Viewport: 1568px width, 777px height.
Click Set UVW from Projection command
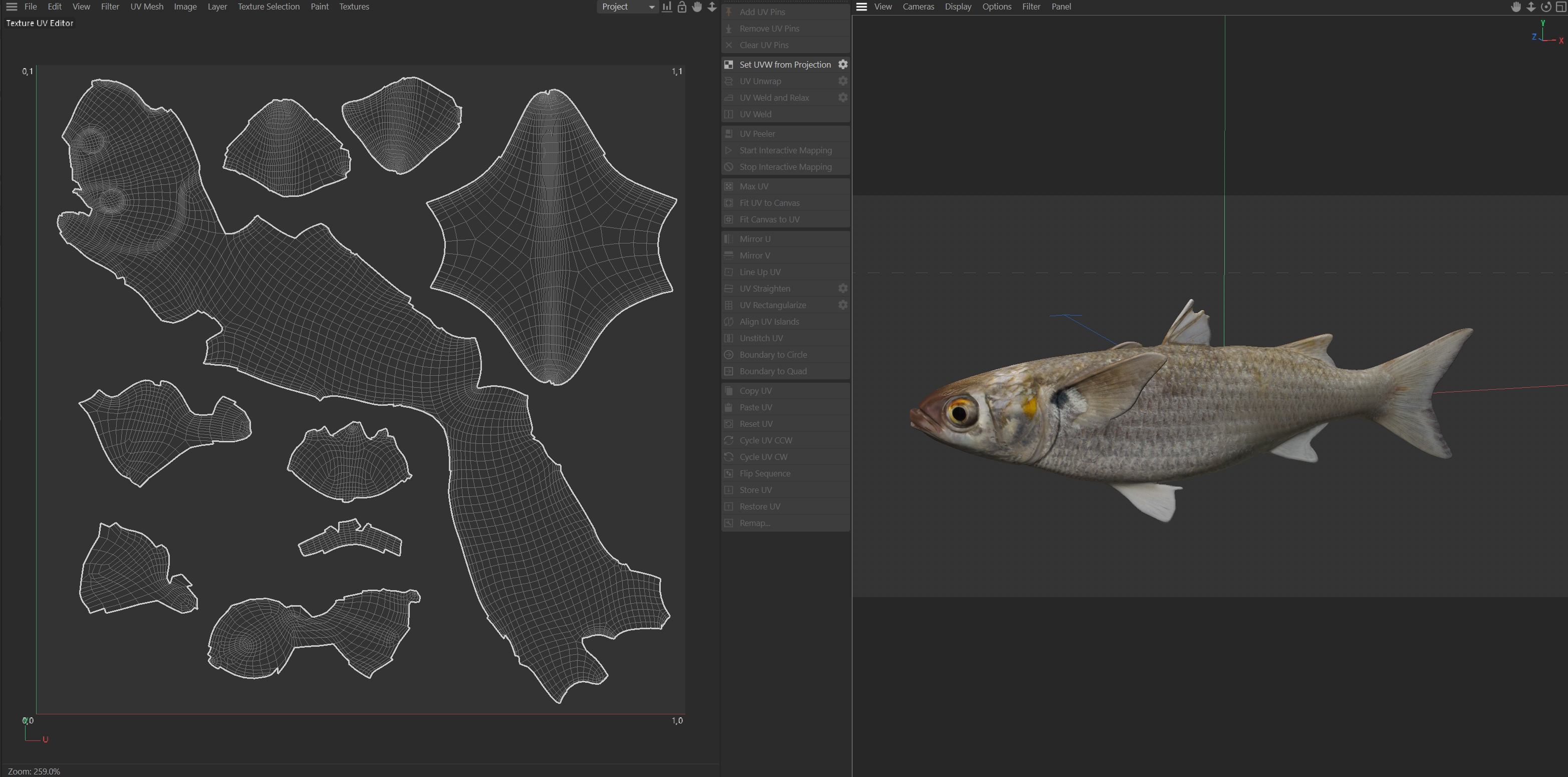(785, 65)
